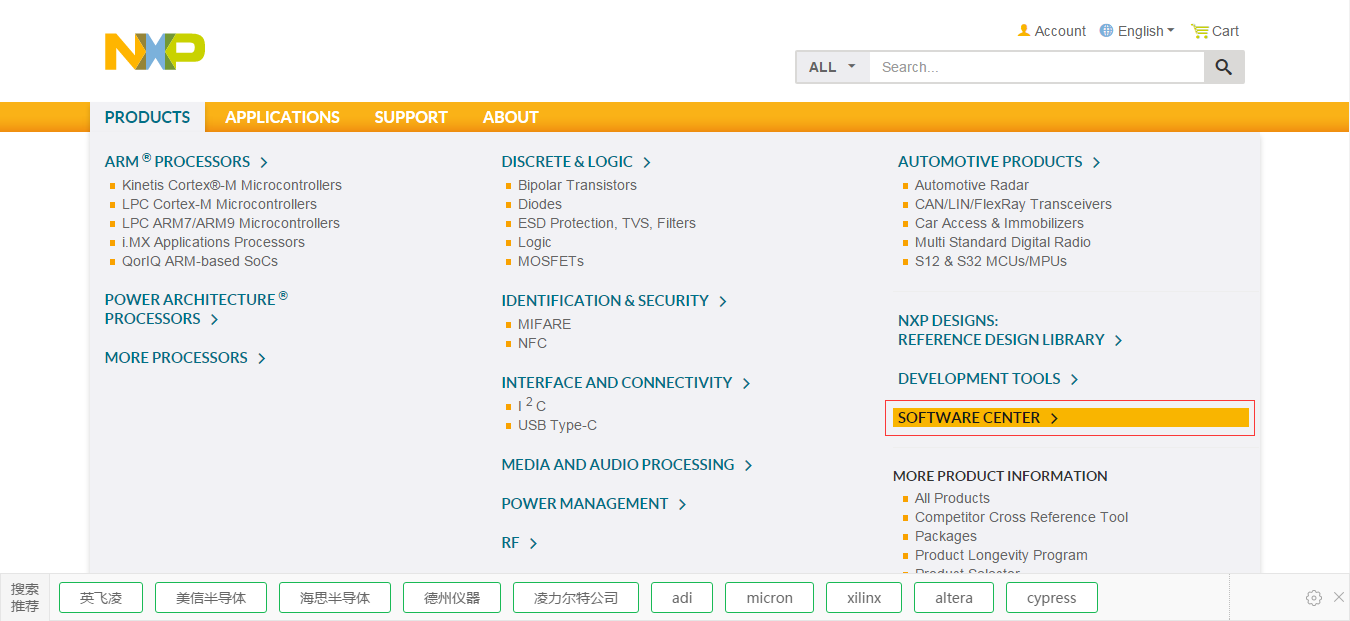The width and height of the screenshot is (1350, 621).
Task: Open S12 & S32 MCUs/MPUs link
Action: pos(991,261)
